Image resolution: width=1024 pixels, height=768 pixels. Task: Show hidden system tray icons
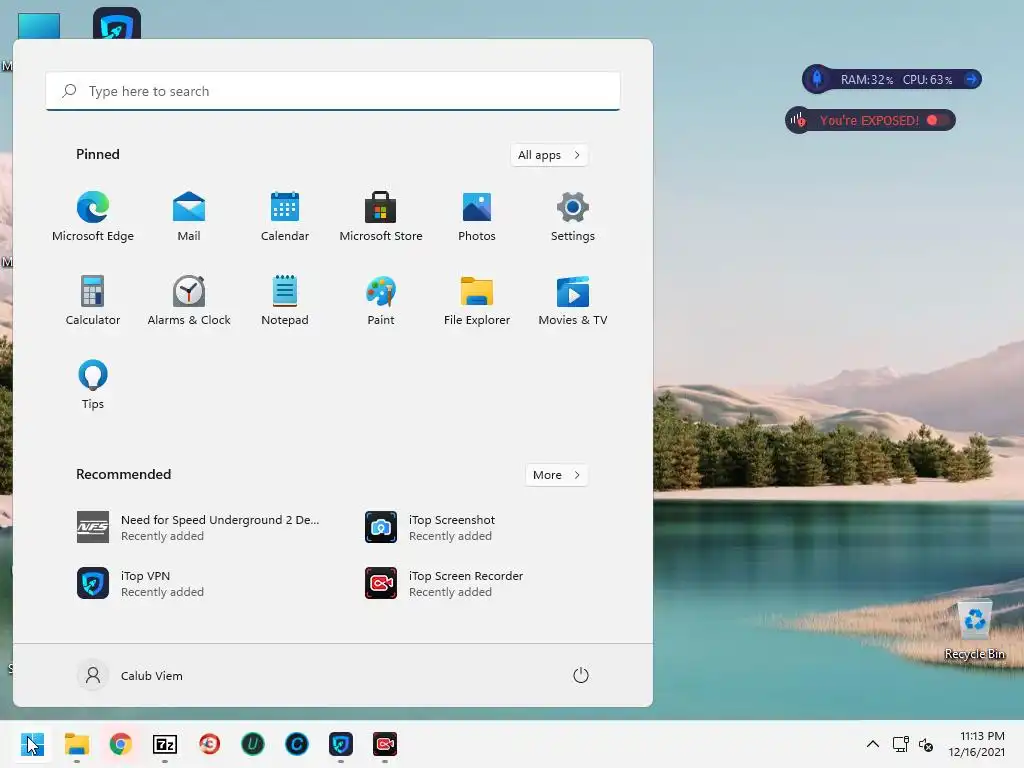[x=872, y=744]
